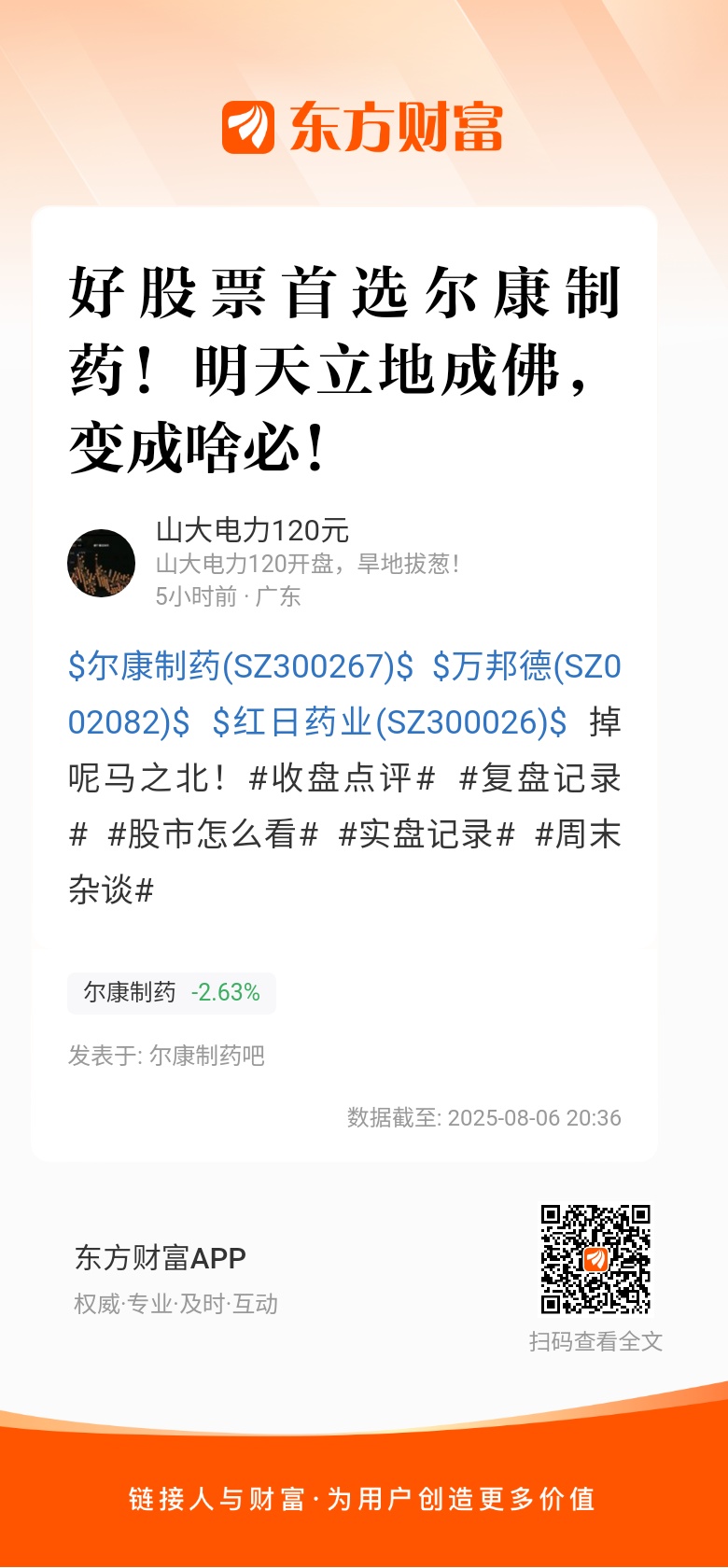
Task: Open the 山大电力120元 username
Action: coord(252,530)
